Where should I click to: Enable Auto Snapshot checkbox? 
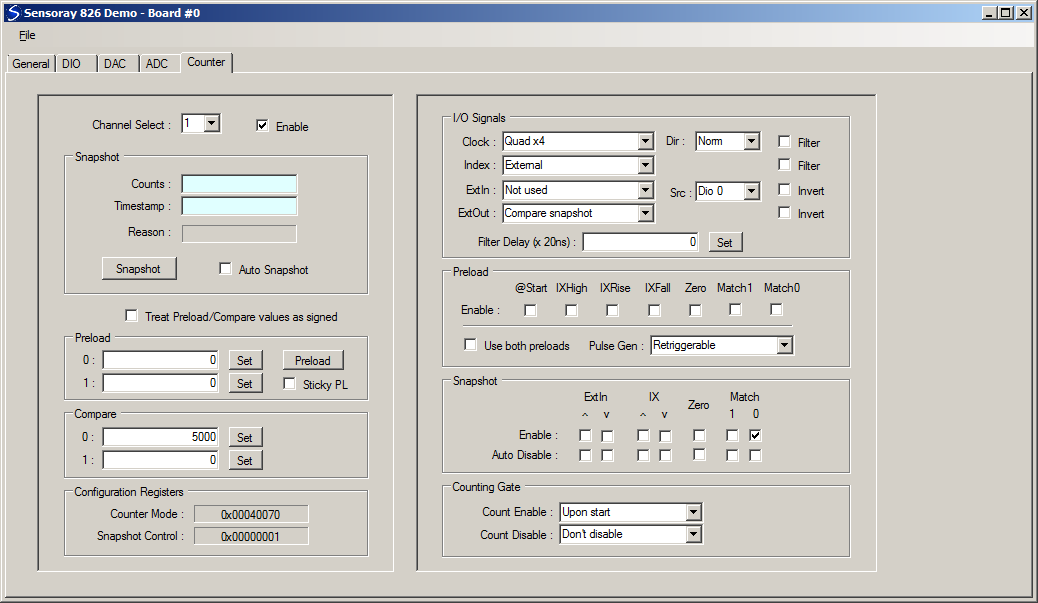tap(225, 269)
